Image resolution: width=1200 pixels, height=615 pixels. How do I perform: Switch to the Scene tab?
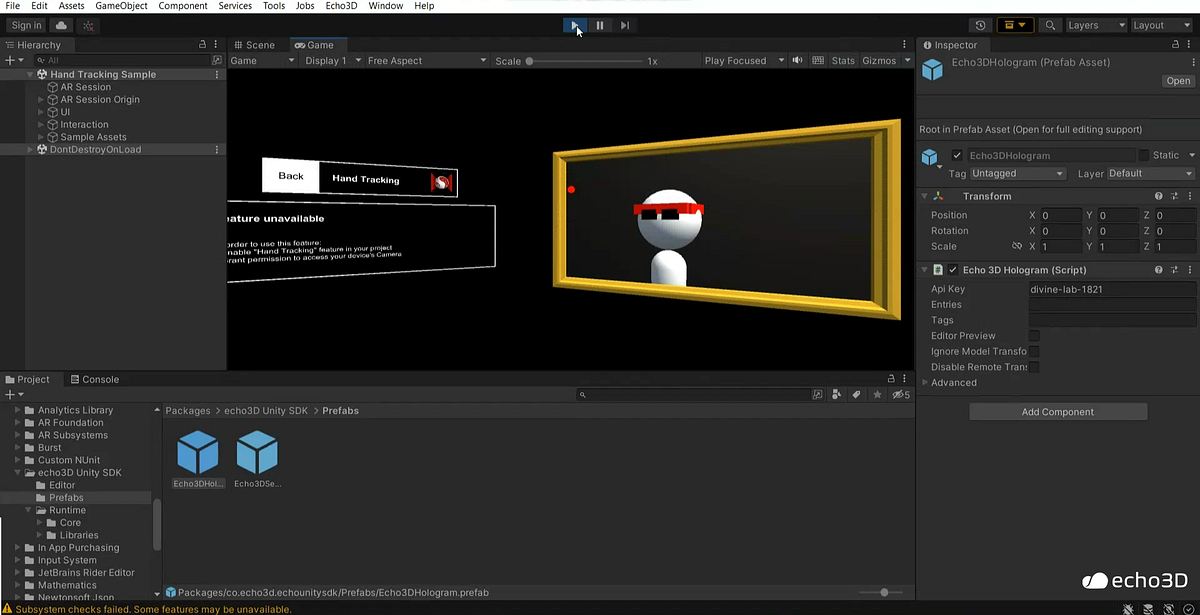[x=258, y=44]
